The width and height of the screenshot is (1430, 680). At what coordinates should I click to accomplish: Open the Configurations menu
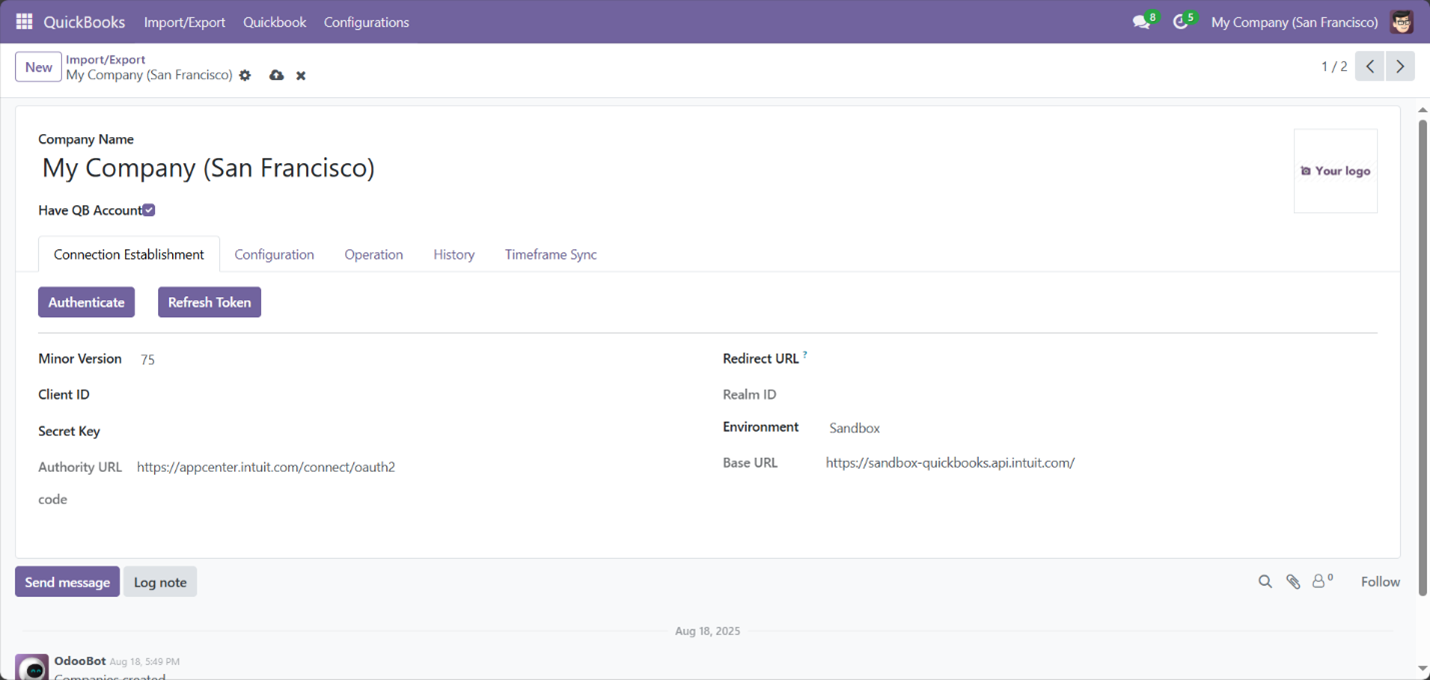(366, 21)
